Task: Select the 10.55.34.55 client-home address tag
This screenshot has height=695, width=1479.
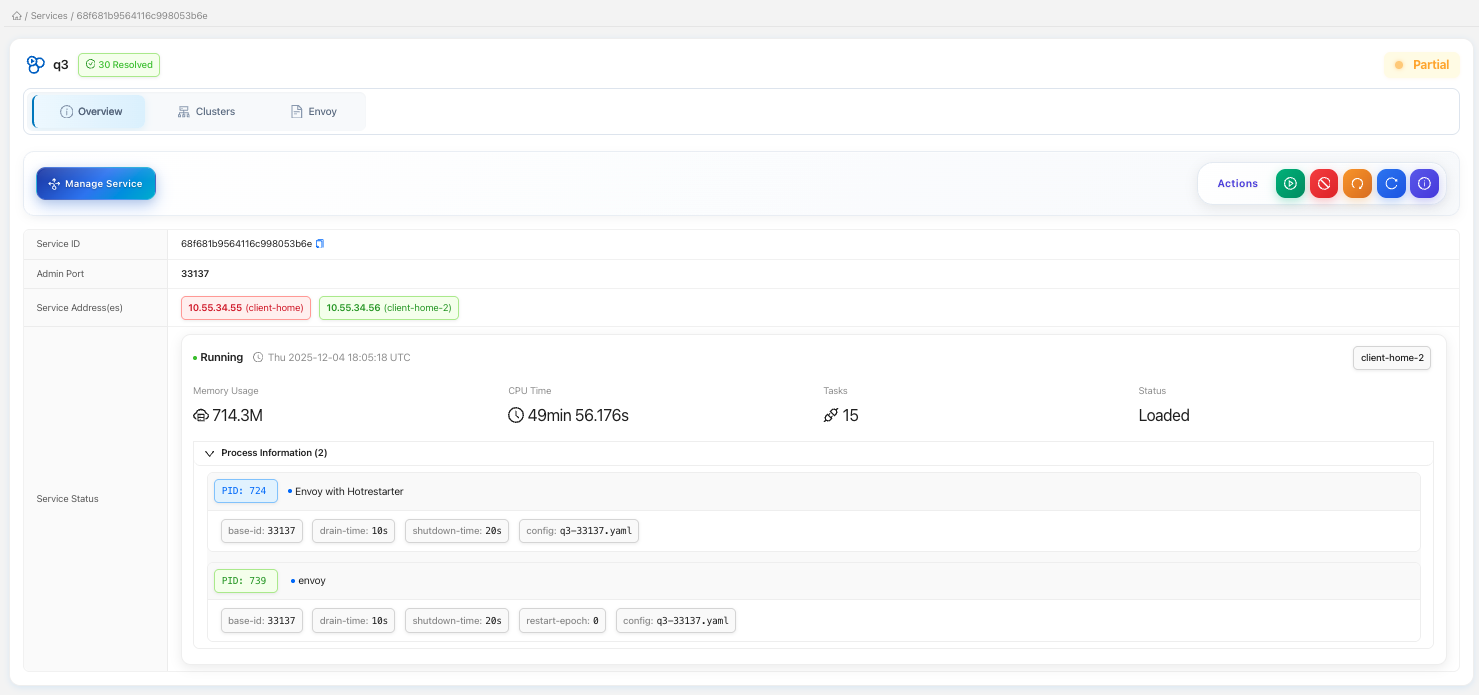Action: tap(246, 308)
